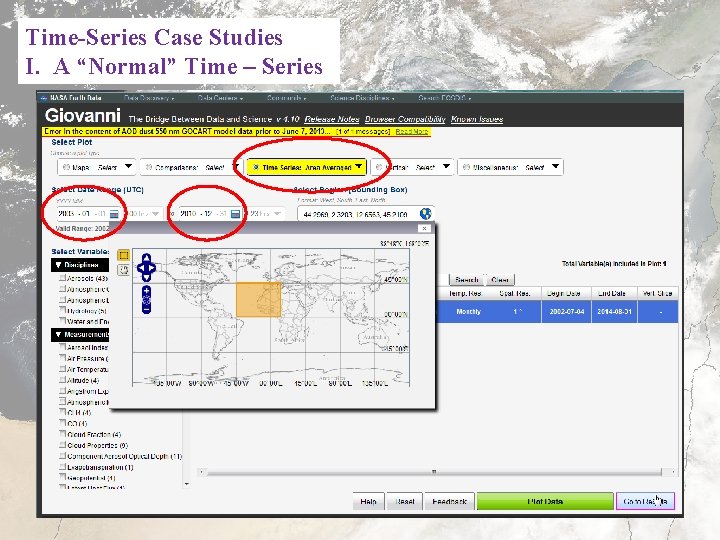Select the Time Series radio button
Screen dimensions: 720x540
click(256, 168)
